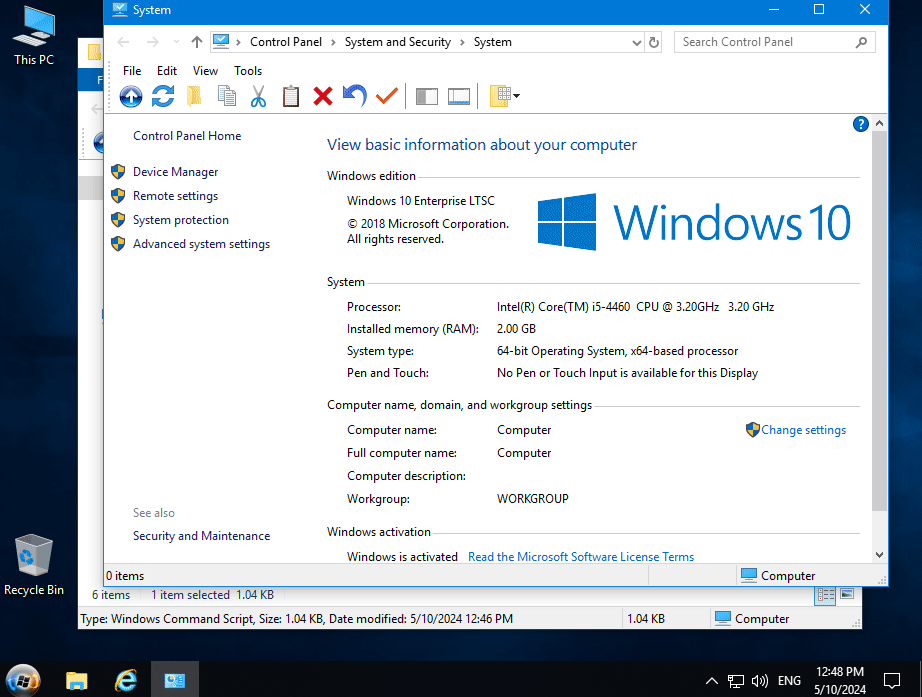
Task: Click the volume speaker tray icon
Action: [759, 681]
